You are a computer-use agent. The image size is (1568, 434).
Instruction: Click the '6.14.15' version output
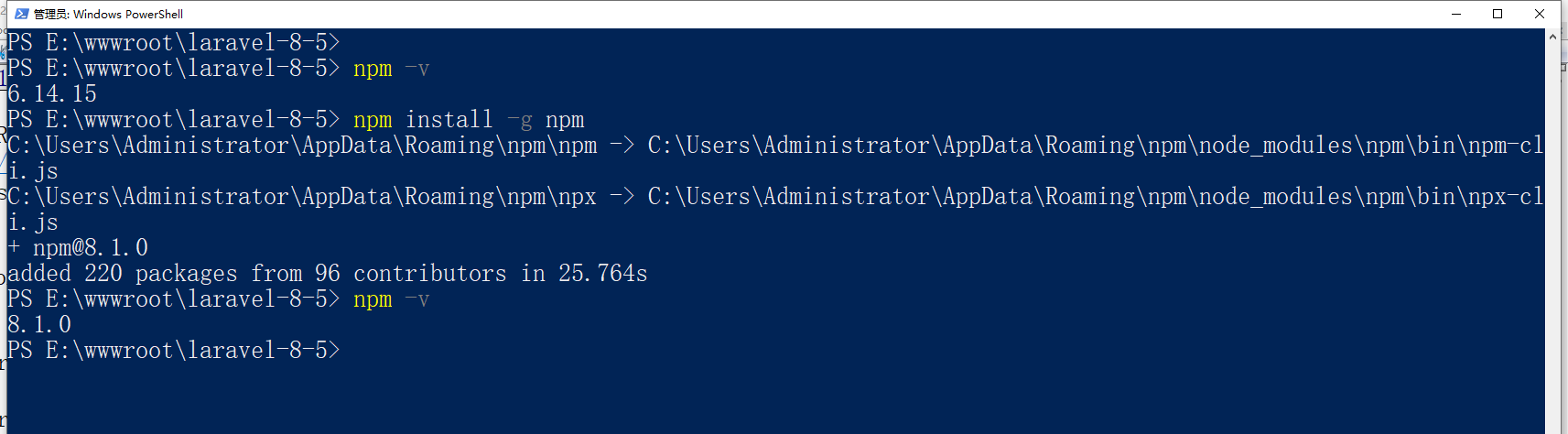tap(52, 94)
